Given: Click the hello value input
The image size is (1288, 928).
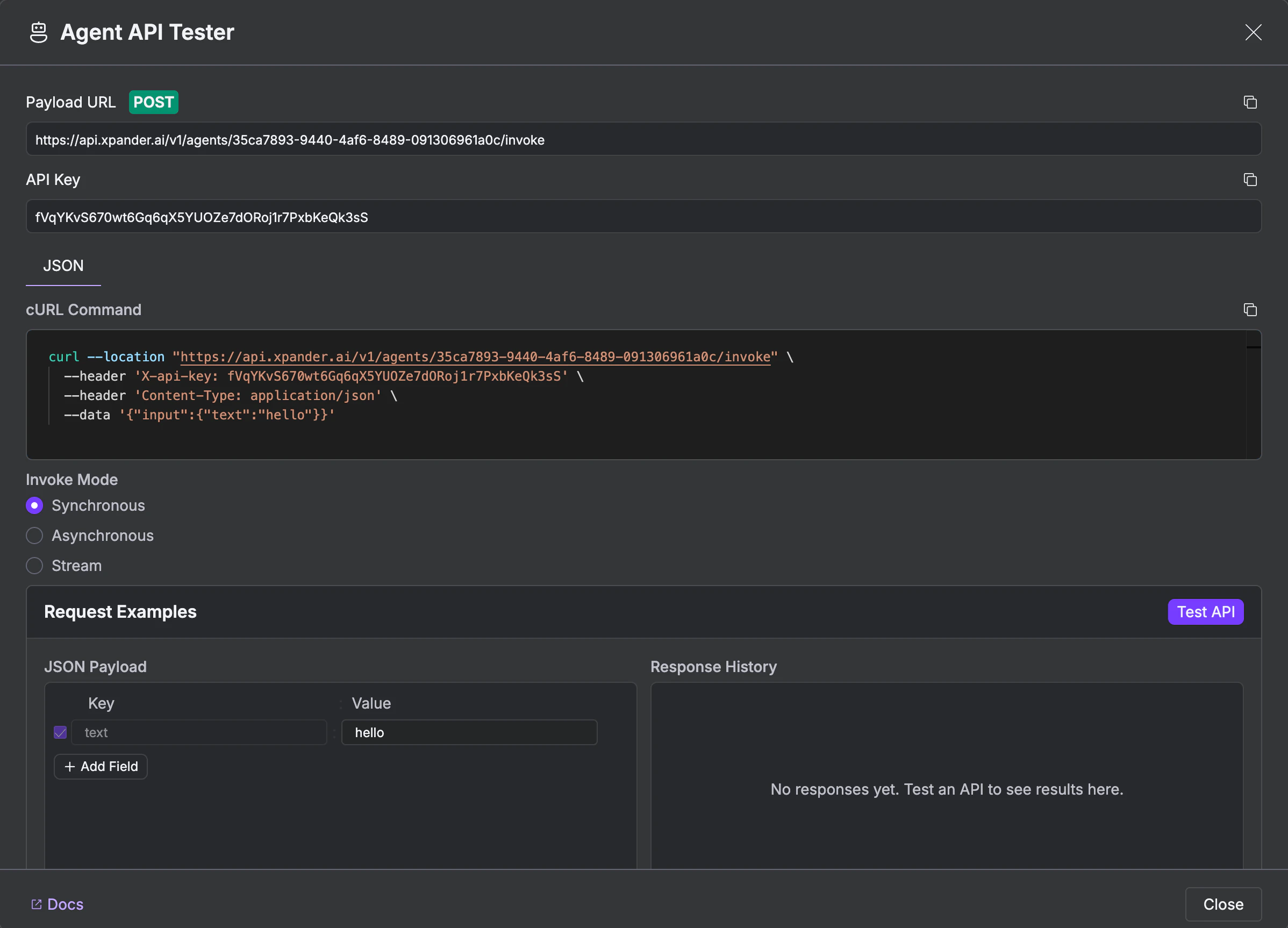Looking at the screenshot, I should (x=469, y=732).
